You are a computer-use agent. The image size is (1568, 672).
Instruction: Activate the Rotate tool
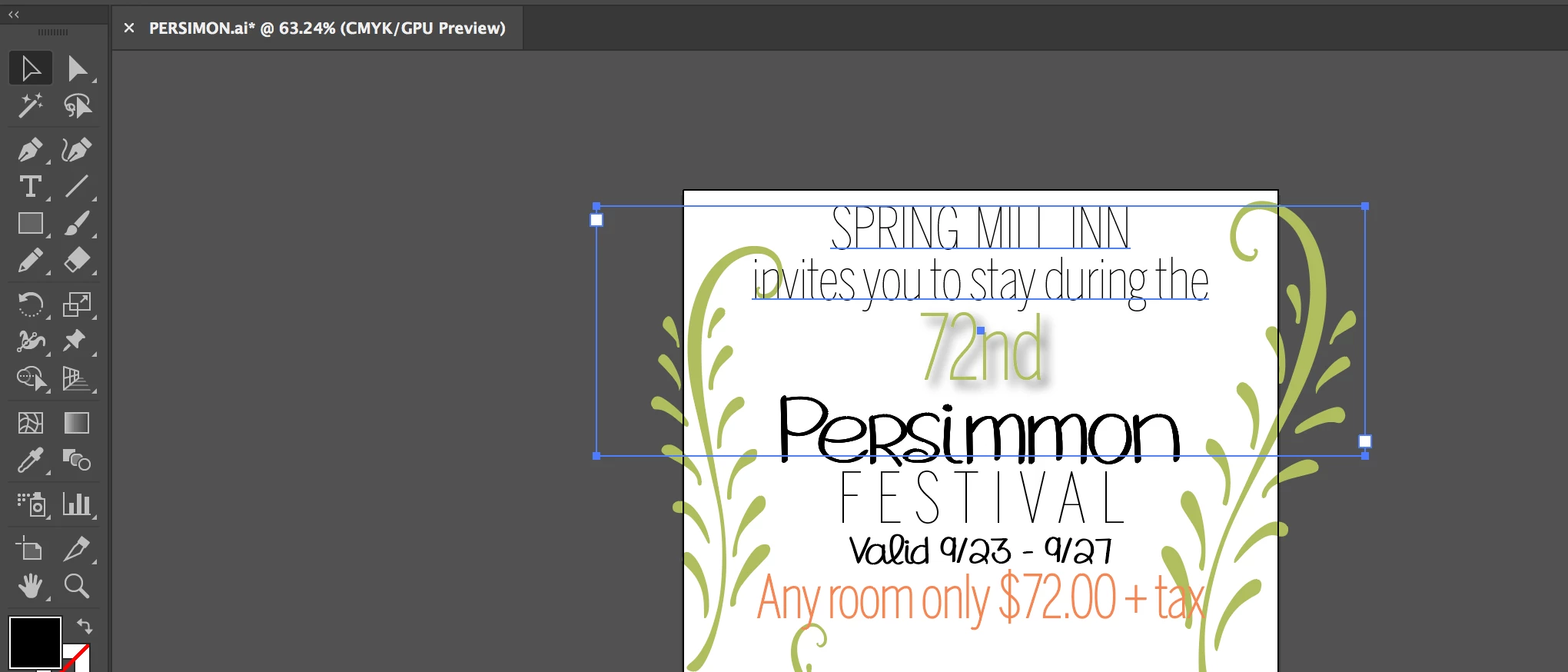point(31,304)
